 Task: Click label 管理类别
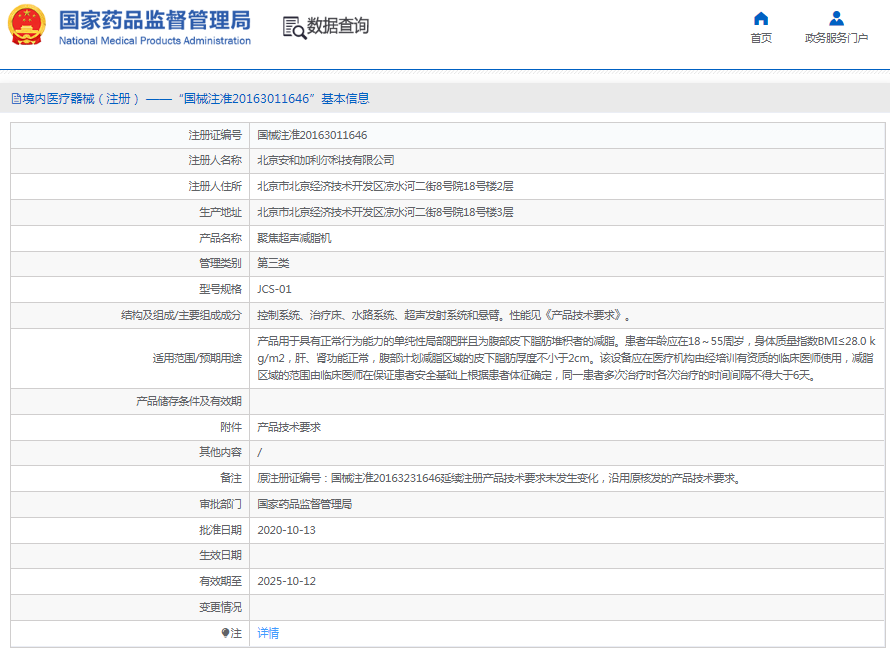(220, 263)
